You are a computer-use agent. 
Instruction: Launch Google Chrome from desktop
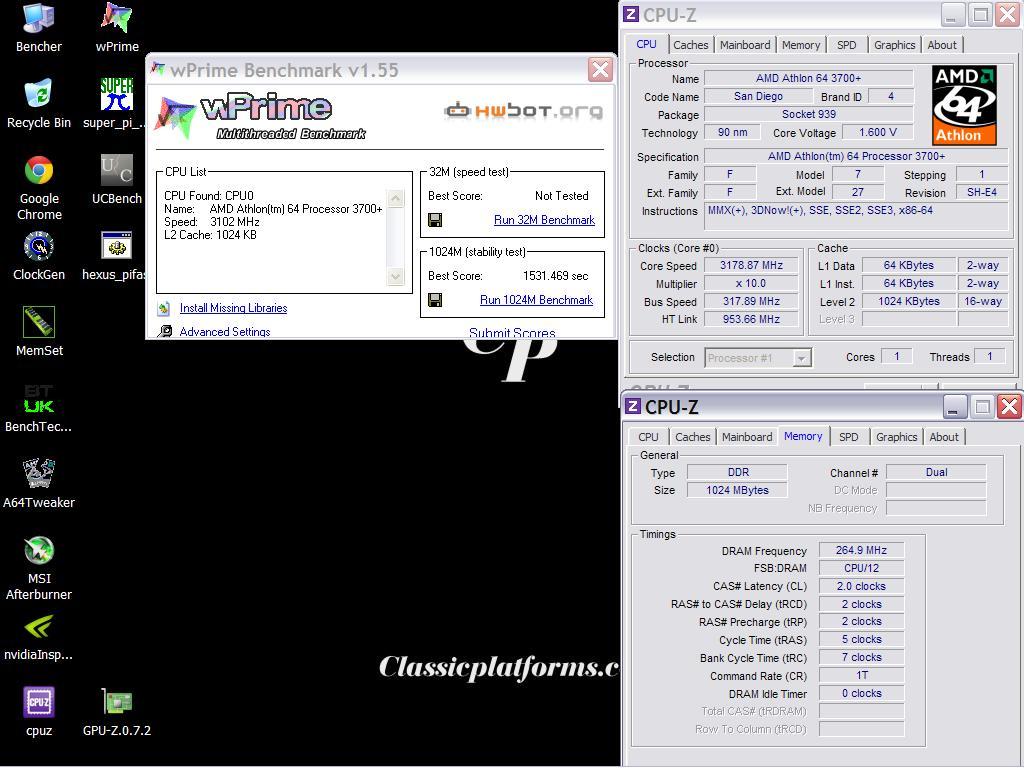click(x=39, y=188)
